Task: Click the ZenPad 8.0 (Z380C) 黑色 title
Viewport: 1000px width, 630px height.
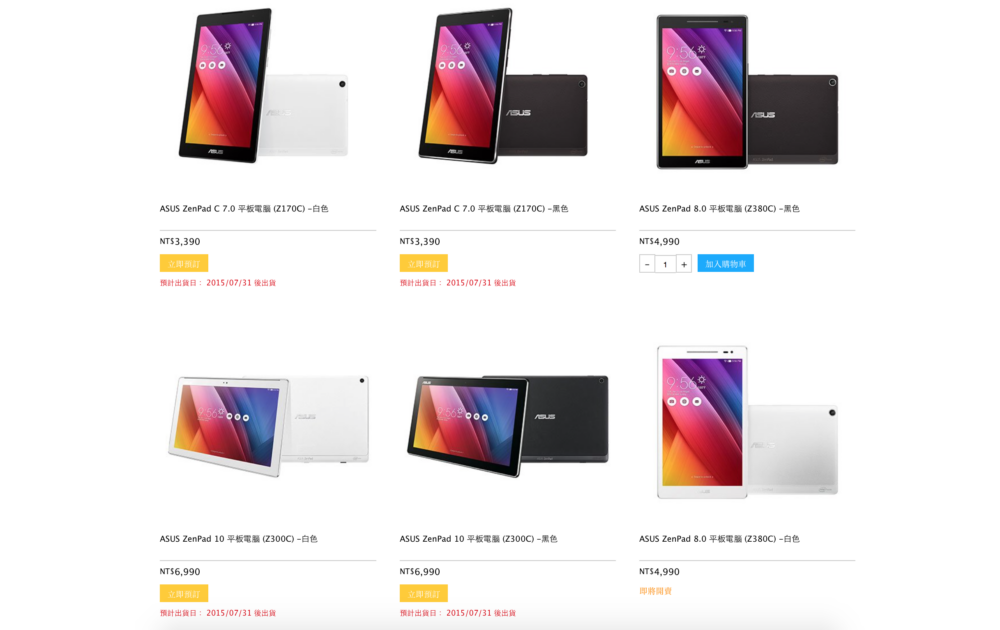Action: 719,209
